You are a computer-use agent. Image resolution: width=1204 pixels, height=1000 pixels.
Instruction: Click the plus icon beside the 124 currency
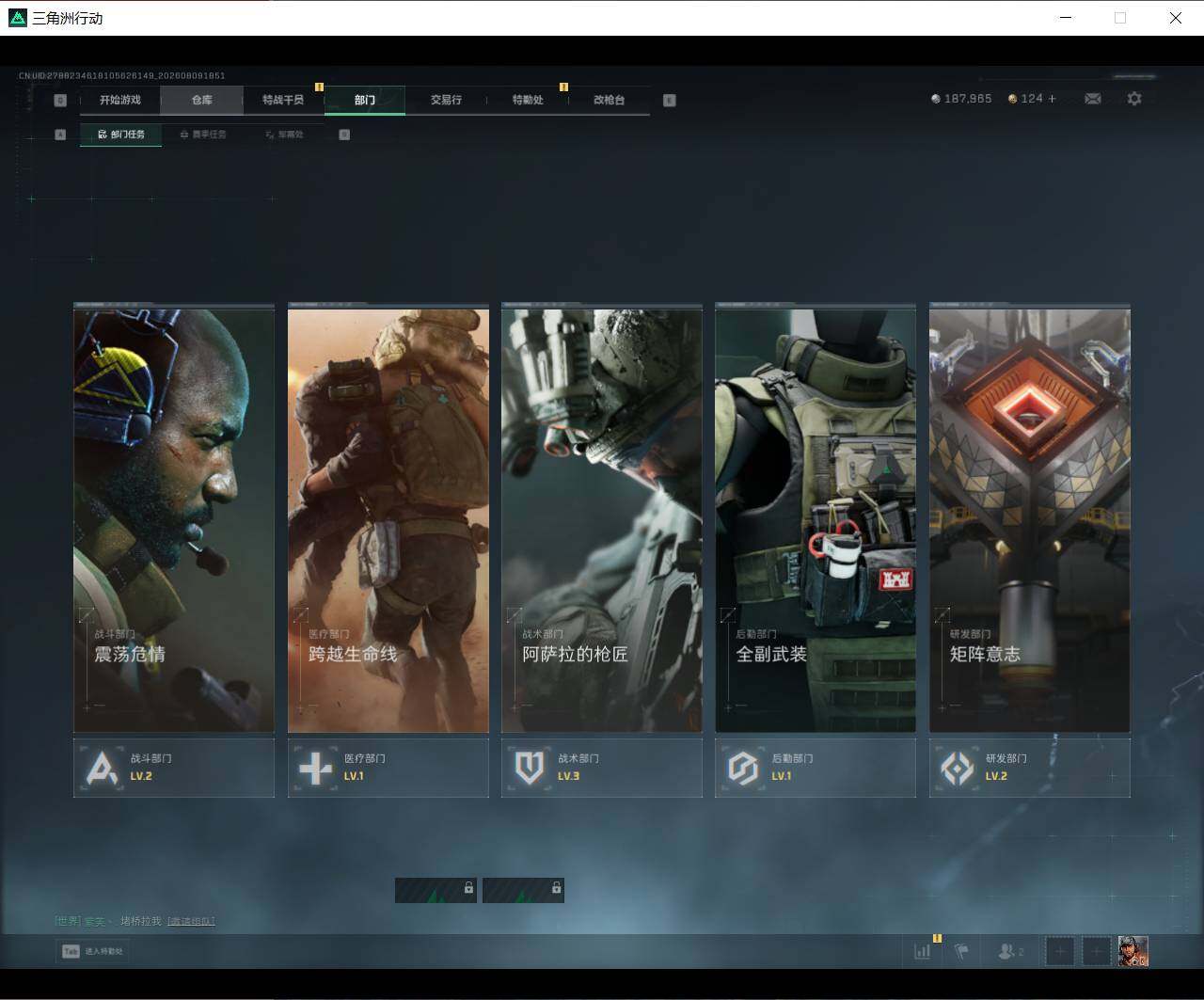coord(1052,99)
